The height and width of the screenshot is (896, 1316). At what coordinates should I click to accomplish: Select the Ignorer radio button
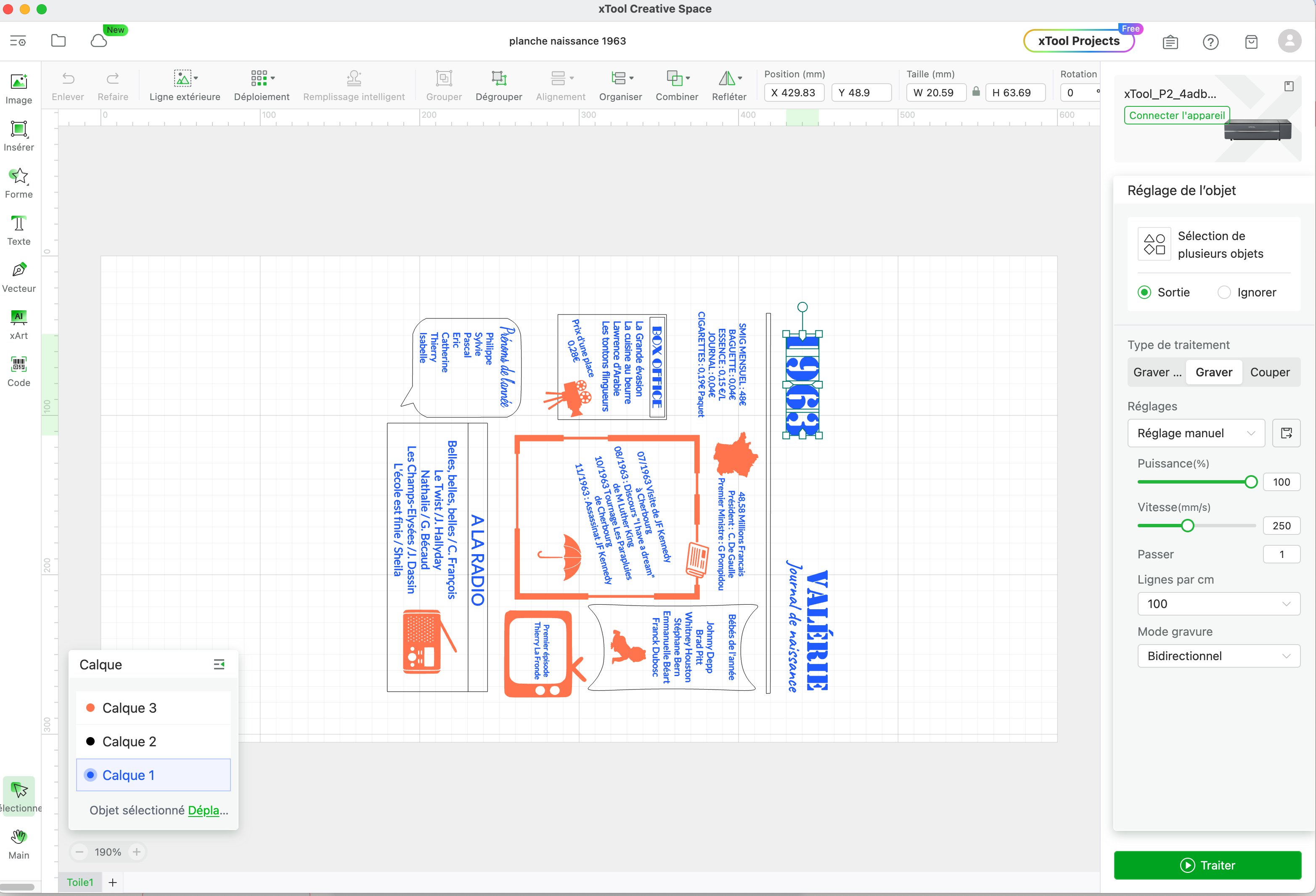[x=1224, y=292]
